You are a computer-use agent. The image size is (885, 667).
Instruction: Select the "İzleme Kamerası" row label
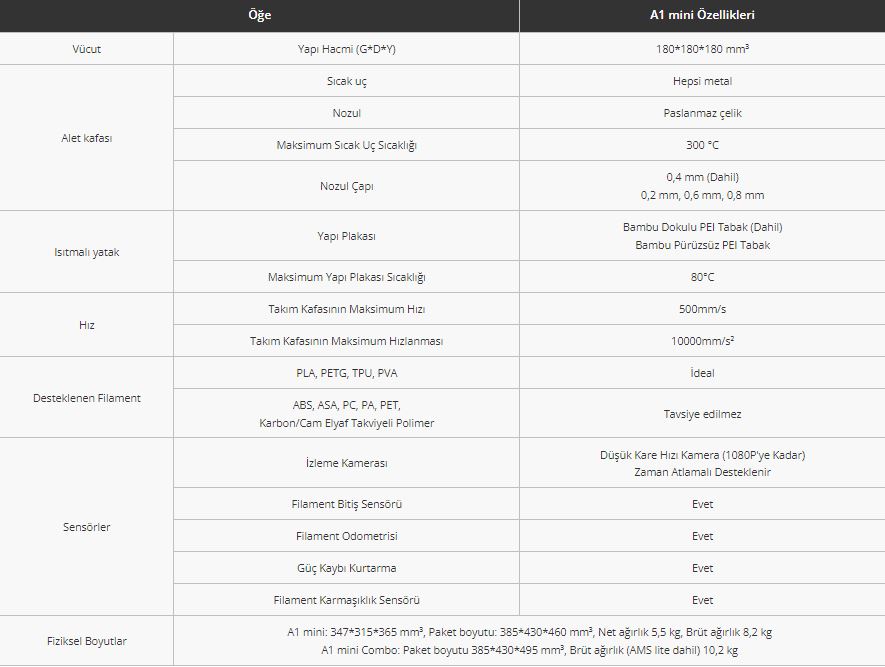click(x=346, y=463)
